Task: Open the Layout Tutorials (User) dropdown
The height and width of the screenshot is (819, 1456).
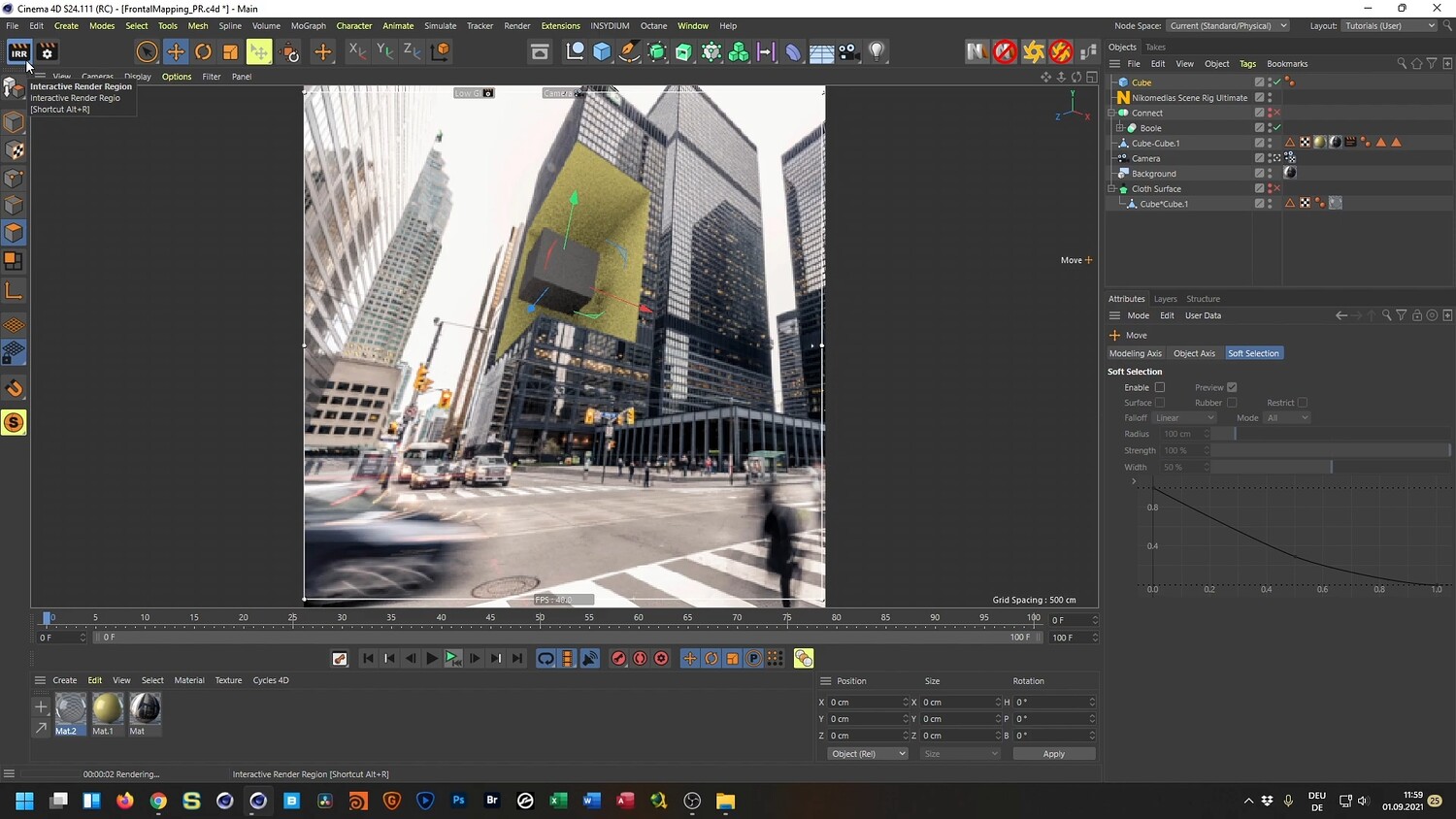Action: pyautogui.click(x=1389, y=26)
